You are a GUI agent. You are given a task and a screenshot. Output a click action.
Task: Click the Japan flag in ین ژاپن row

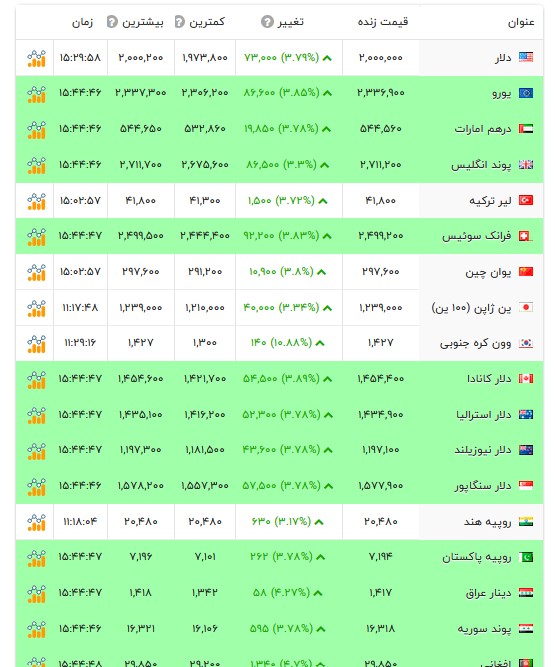[526, 307]
